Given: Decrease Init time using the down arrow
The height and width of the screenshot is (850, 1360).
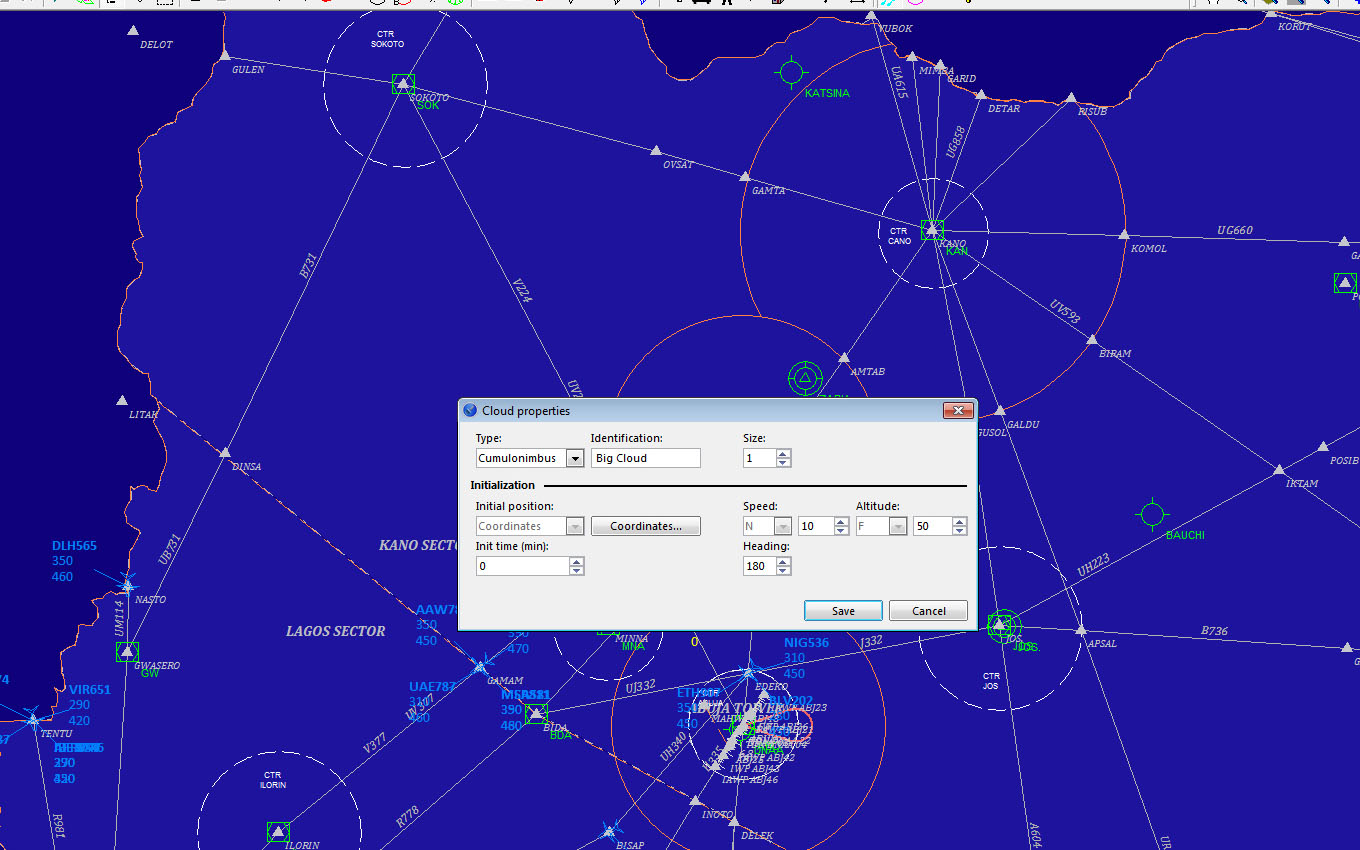Looking at the screenshot, I should 576,571.
